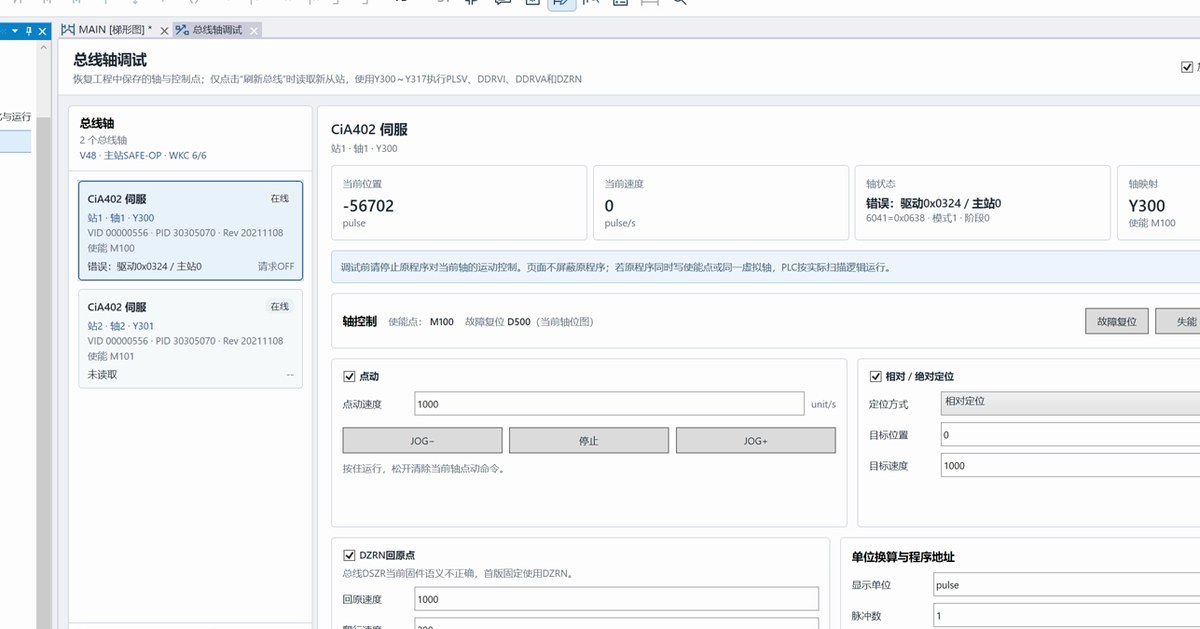Toggle the 点动 checkbox
The image size is (1200, 629).
click(x=349, y=376)
